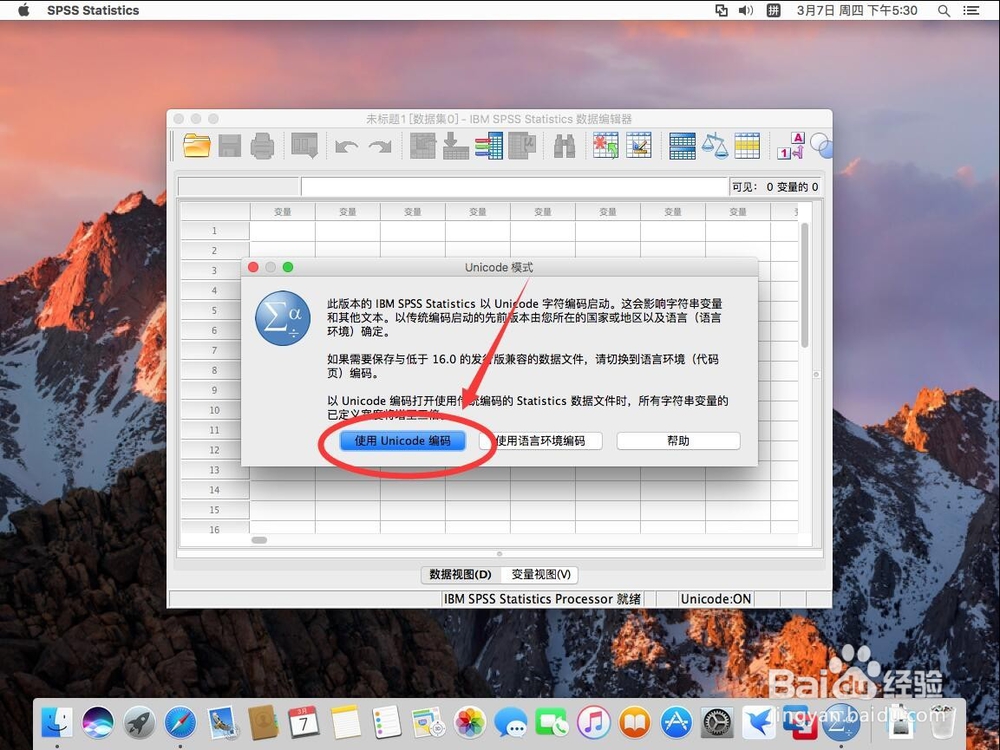The width and height of the screenshot is (1000, 750).
Task: Click the IBM SPSS Statistics Processor 就绪 status
Action: 542,599
